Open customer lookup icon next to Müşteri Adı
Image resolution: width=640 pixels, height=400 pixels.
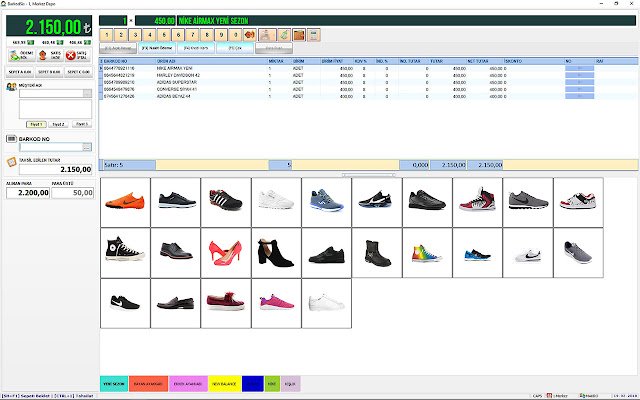pos(11,87)
